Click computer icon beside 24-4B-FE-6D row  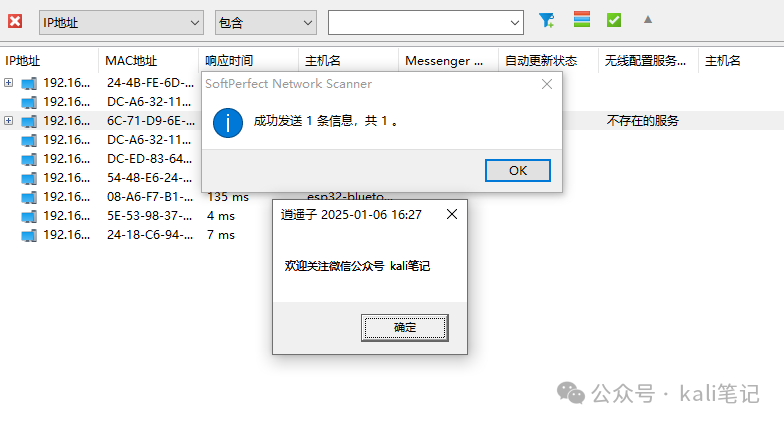(29, 83)
